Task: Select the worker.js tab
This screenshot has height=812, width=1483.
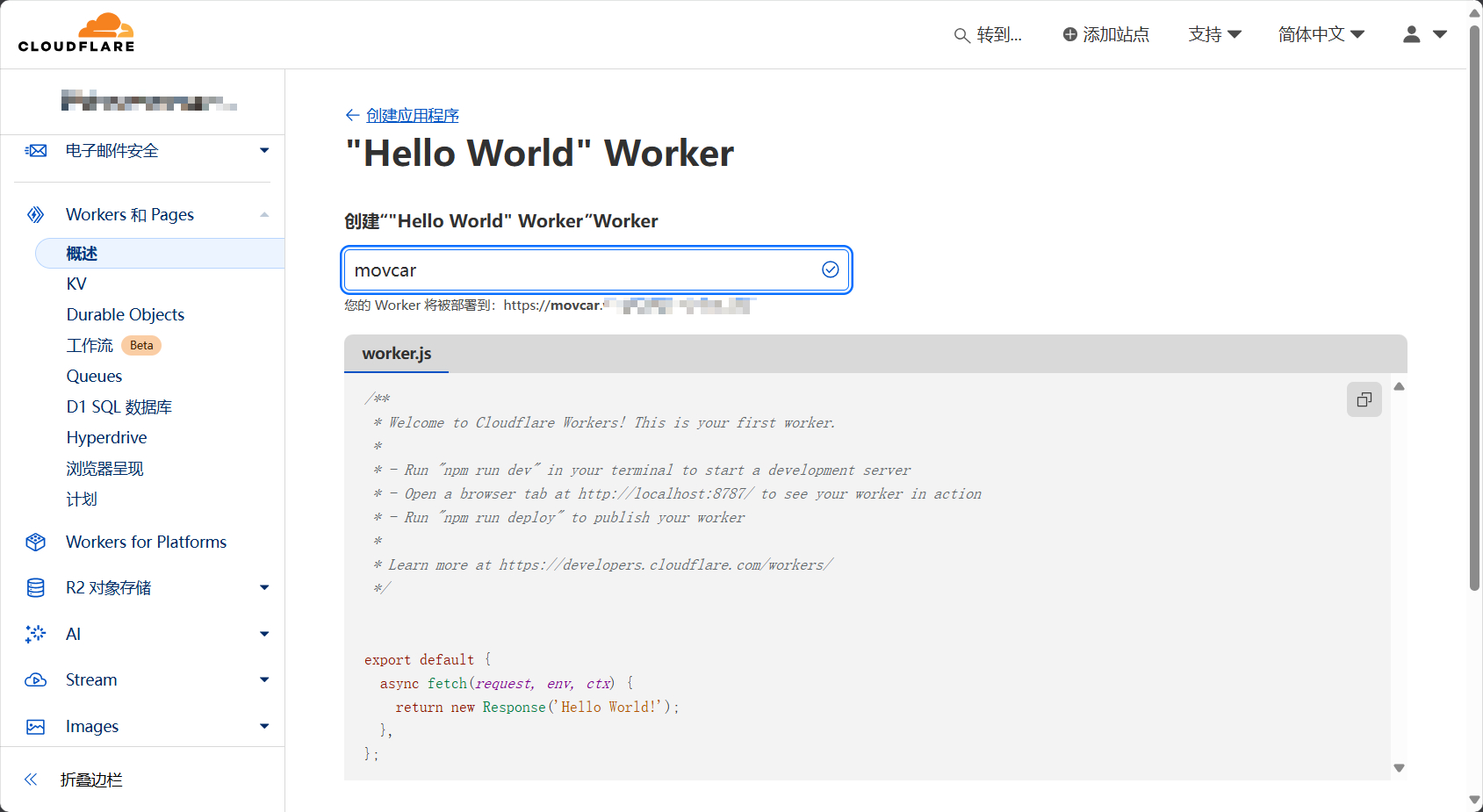Action: click(x=397, y=354)
